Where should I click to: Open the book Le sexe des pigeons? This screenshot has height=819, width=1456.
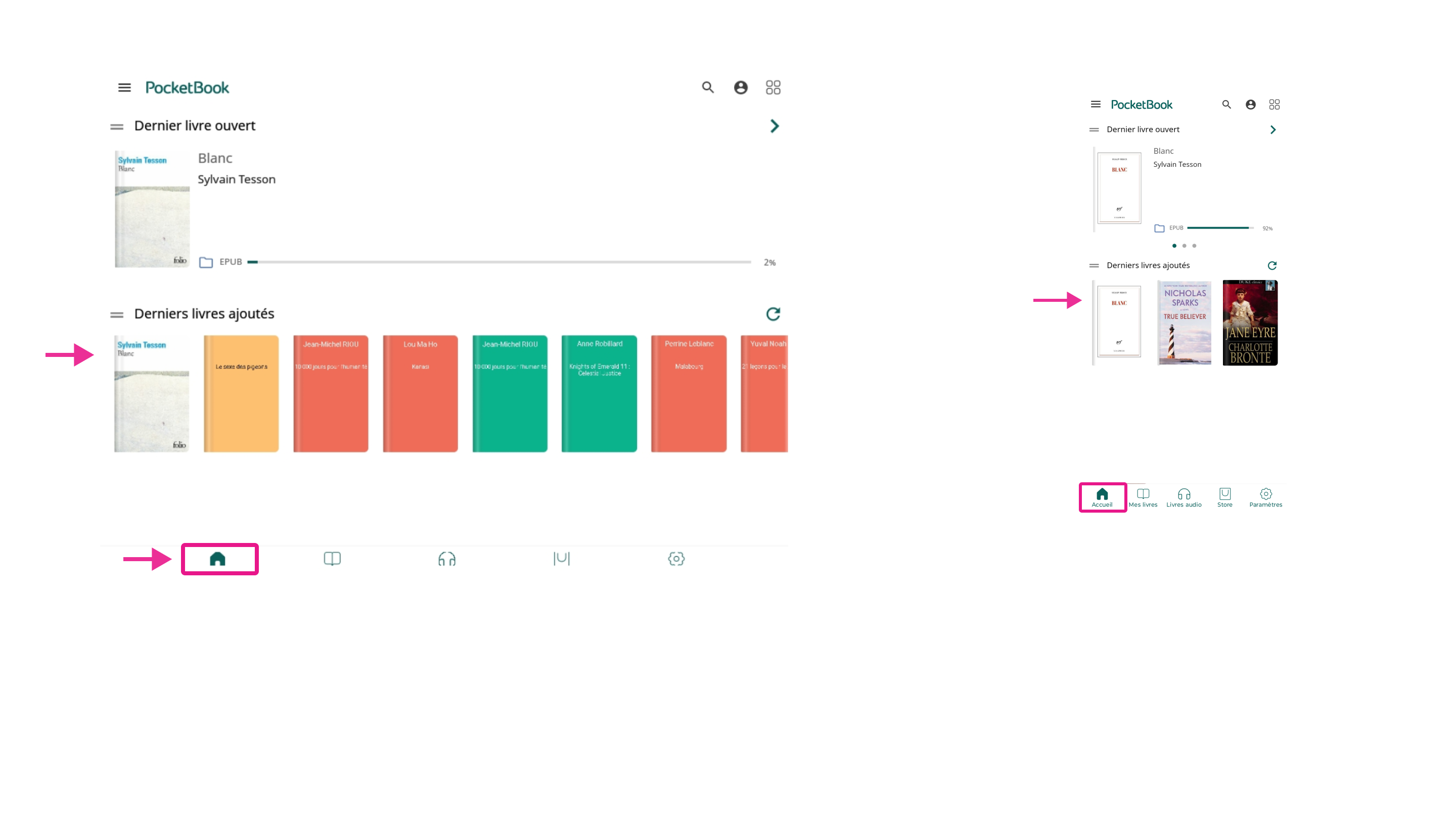tap(241, 393)
